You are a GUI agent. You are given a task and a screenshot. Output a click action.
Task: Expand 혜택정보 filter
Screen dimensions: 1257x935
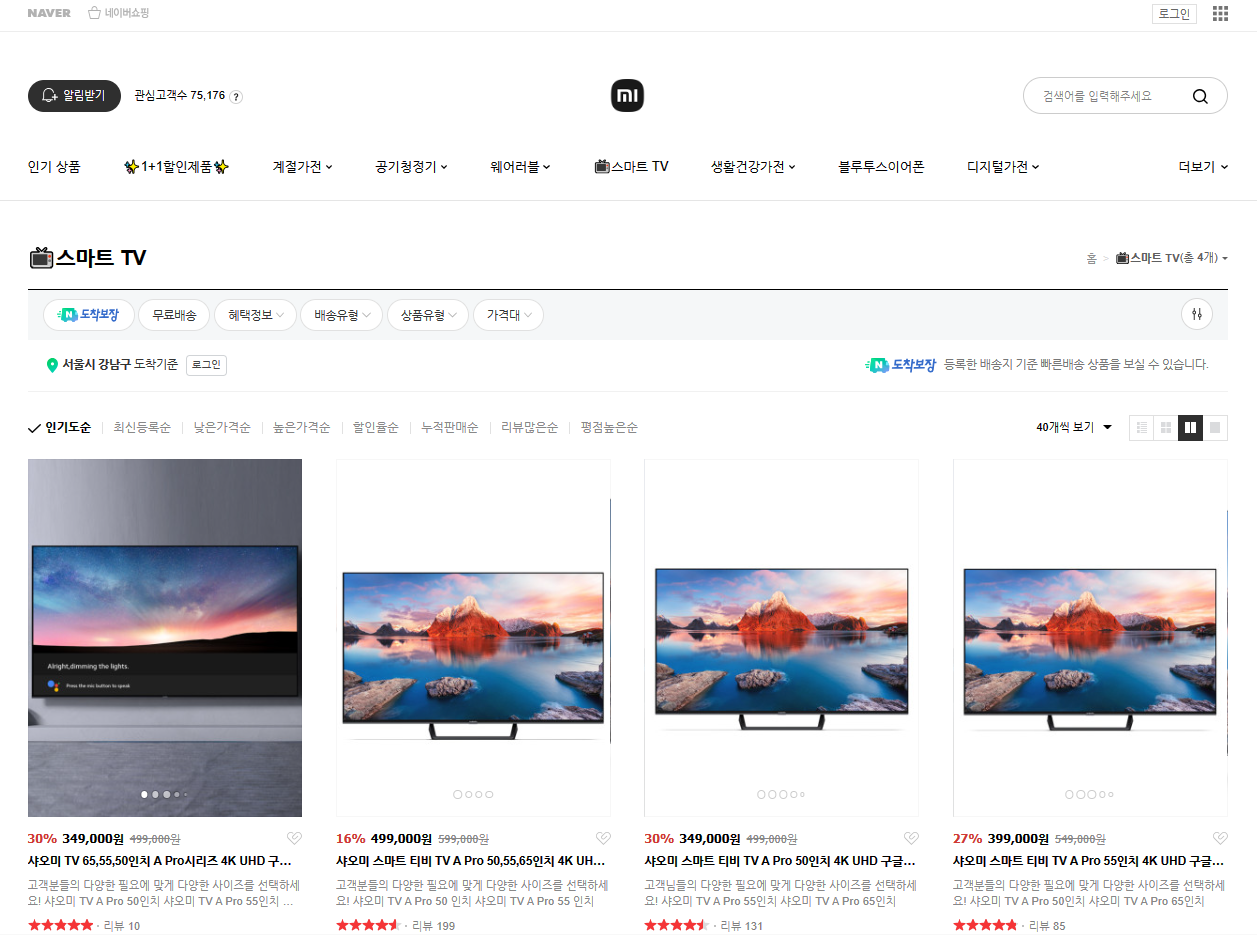(255, 315)
